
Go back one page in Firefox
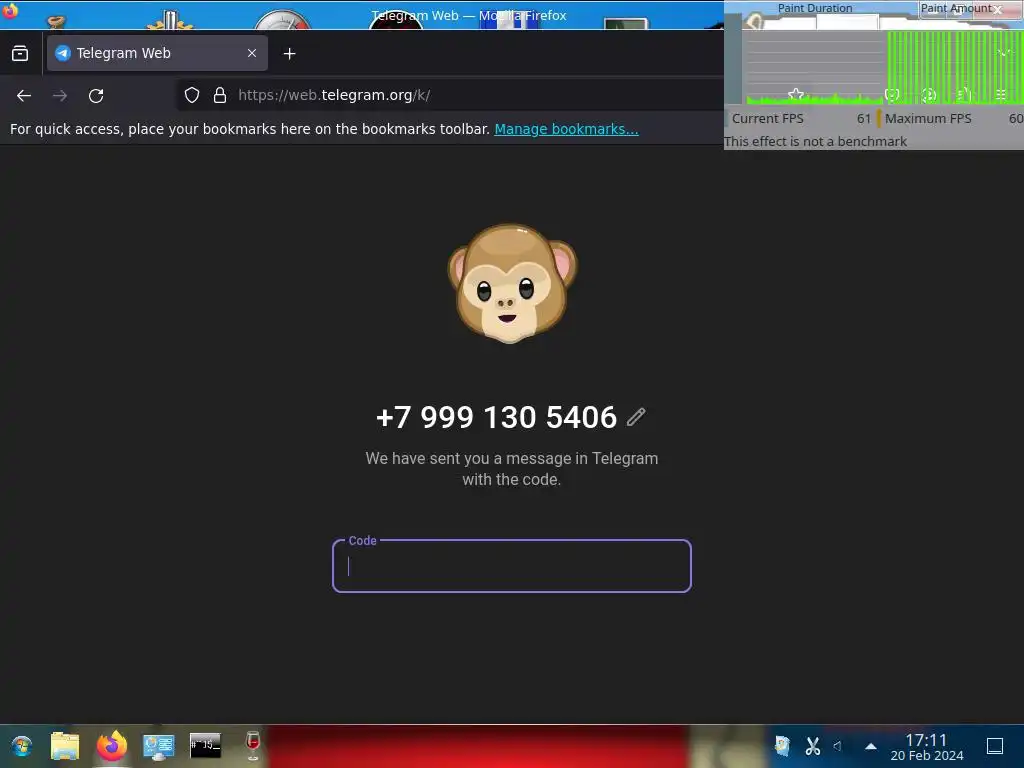(24, 96)
